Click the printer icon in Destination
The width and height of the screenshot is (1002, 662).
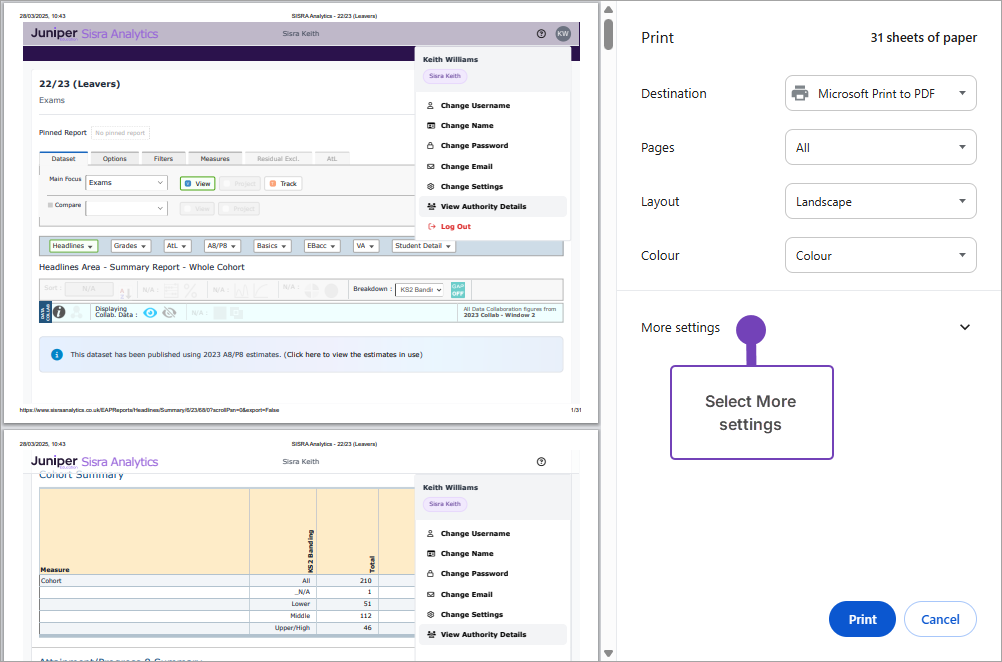800,93
